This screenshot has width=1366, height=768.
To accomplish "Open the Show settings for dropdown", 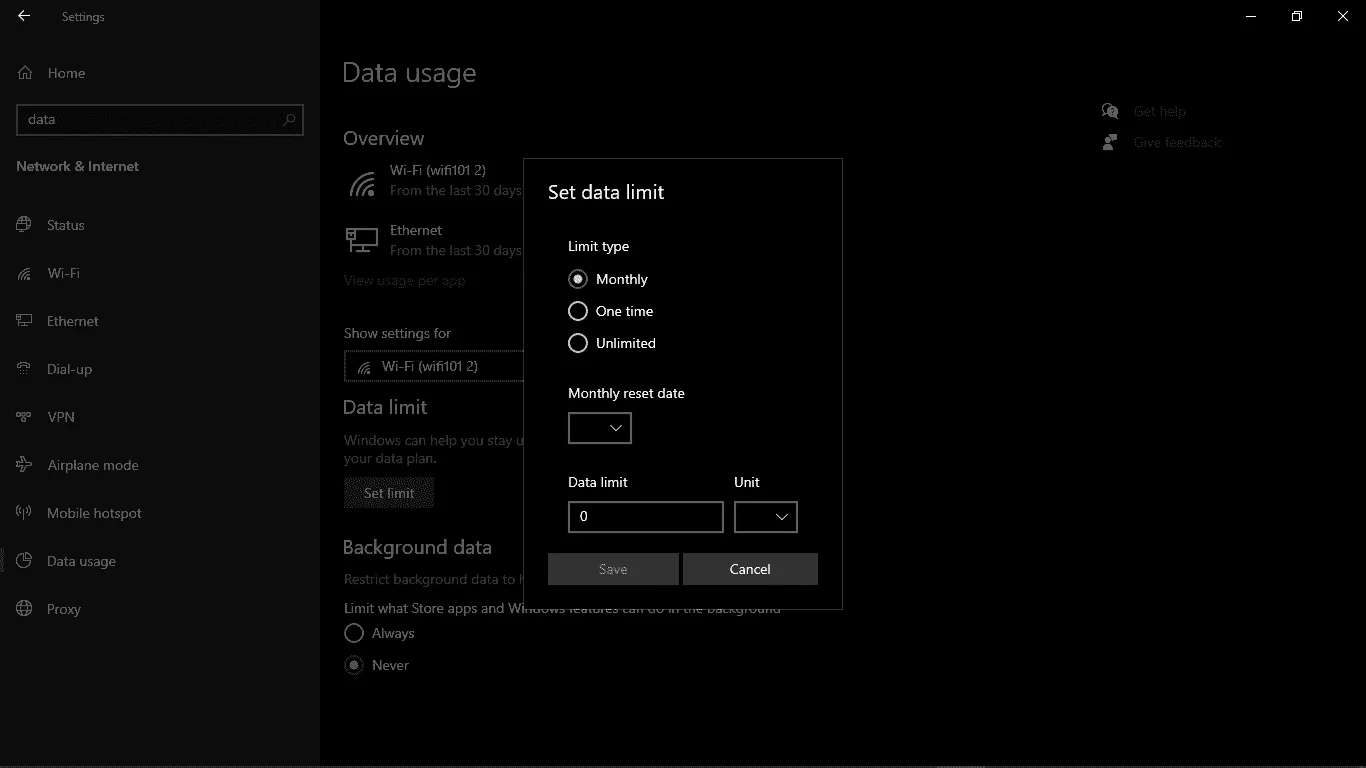I will (x=434, y=367).
